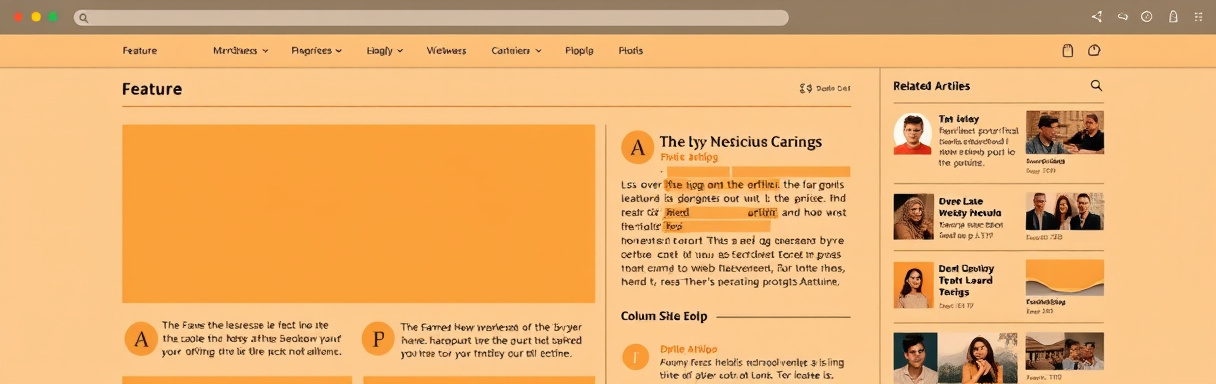This screenshot has height=384, width=1216.
Task: Click the circled A badge below the hero image
Action: point(141,339)
